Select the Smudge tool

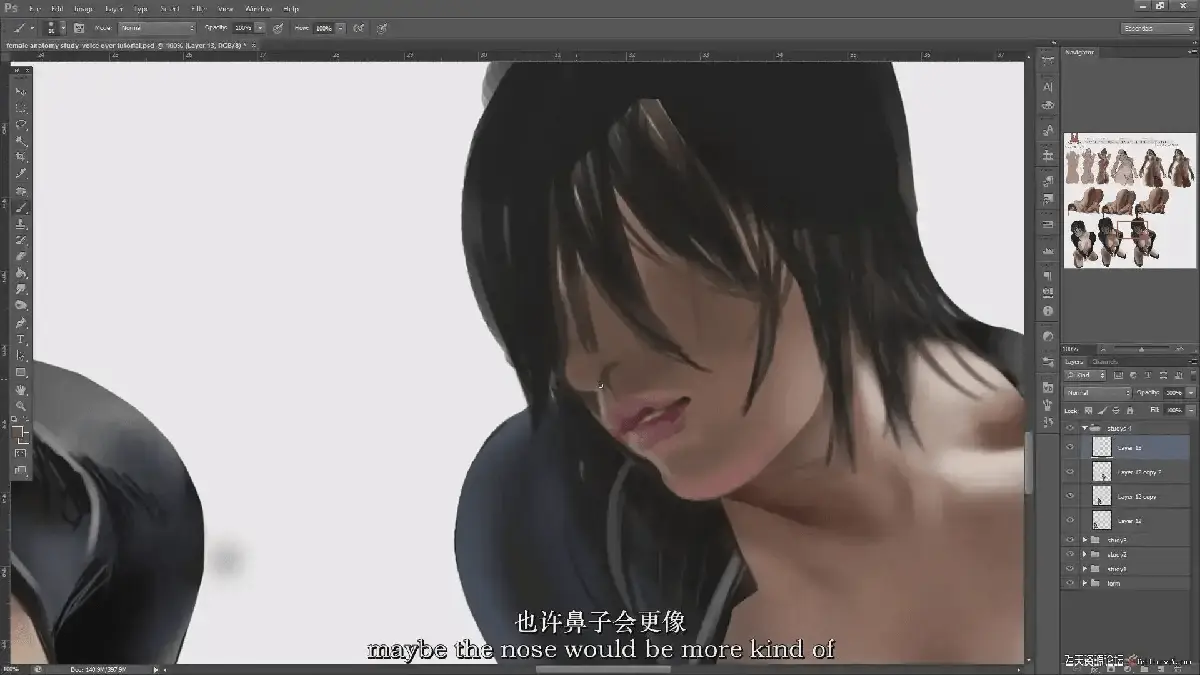(21, 289)
